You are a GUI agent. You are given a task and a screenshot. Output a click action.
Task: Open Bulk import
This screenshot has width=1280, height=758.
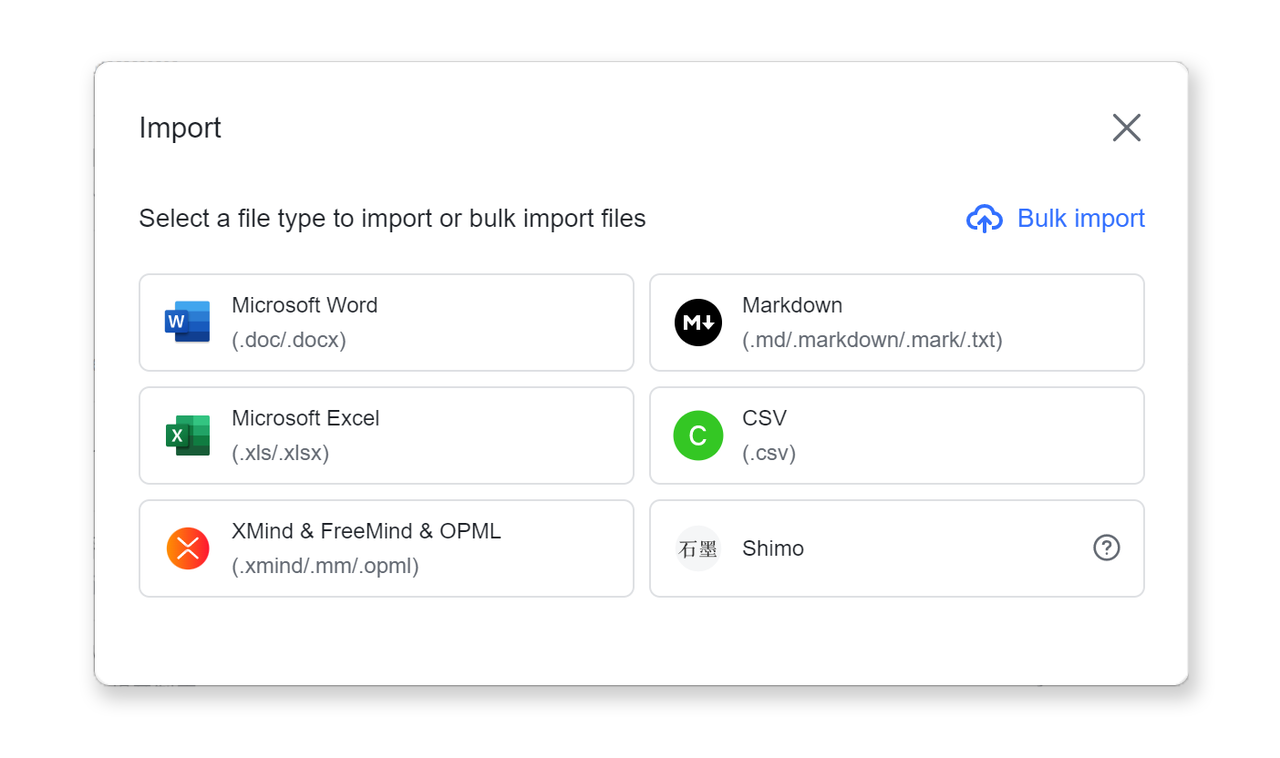1080,218
